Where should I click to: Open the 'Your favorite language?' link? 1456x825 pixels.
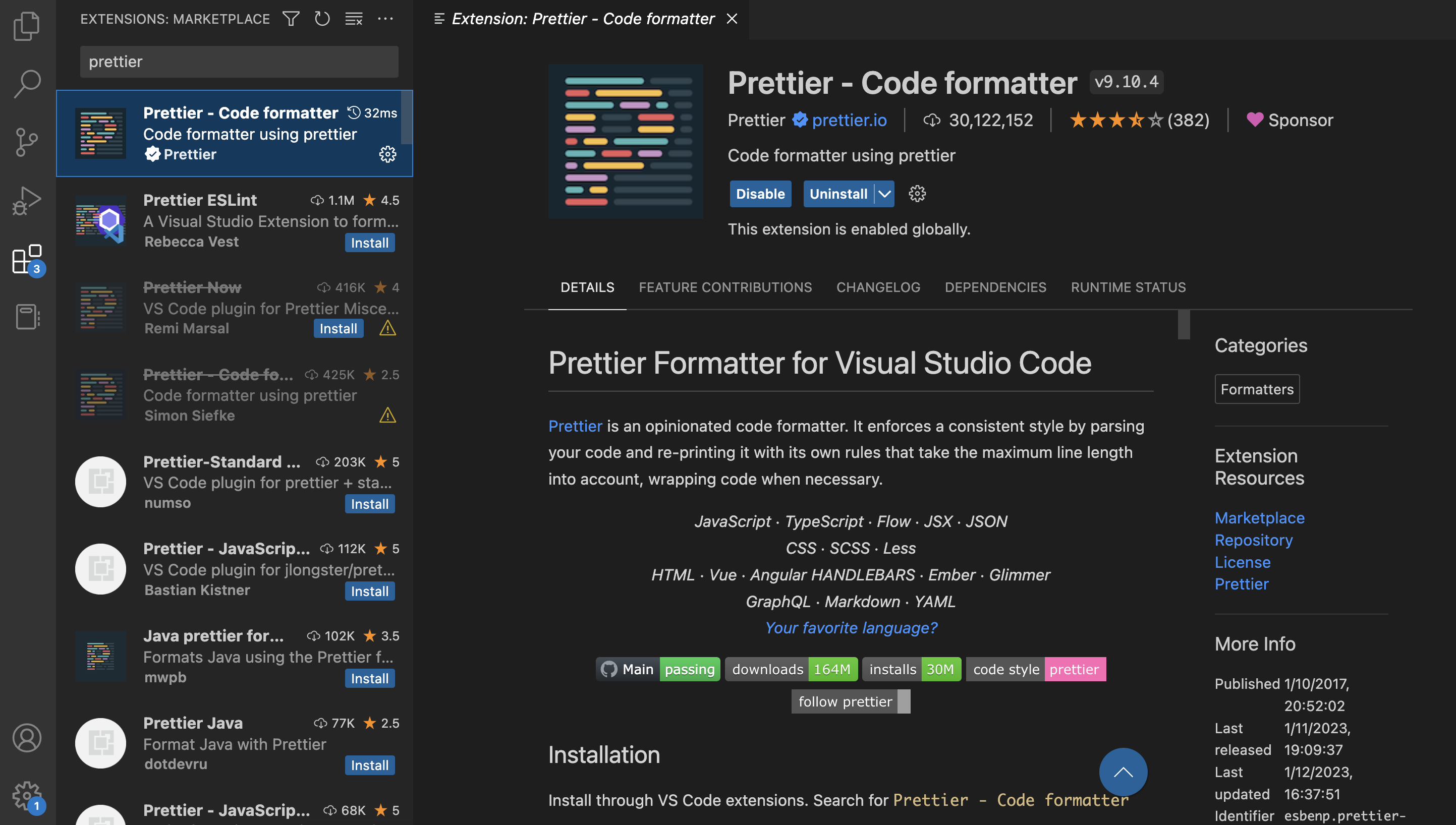coord(851,627)
